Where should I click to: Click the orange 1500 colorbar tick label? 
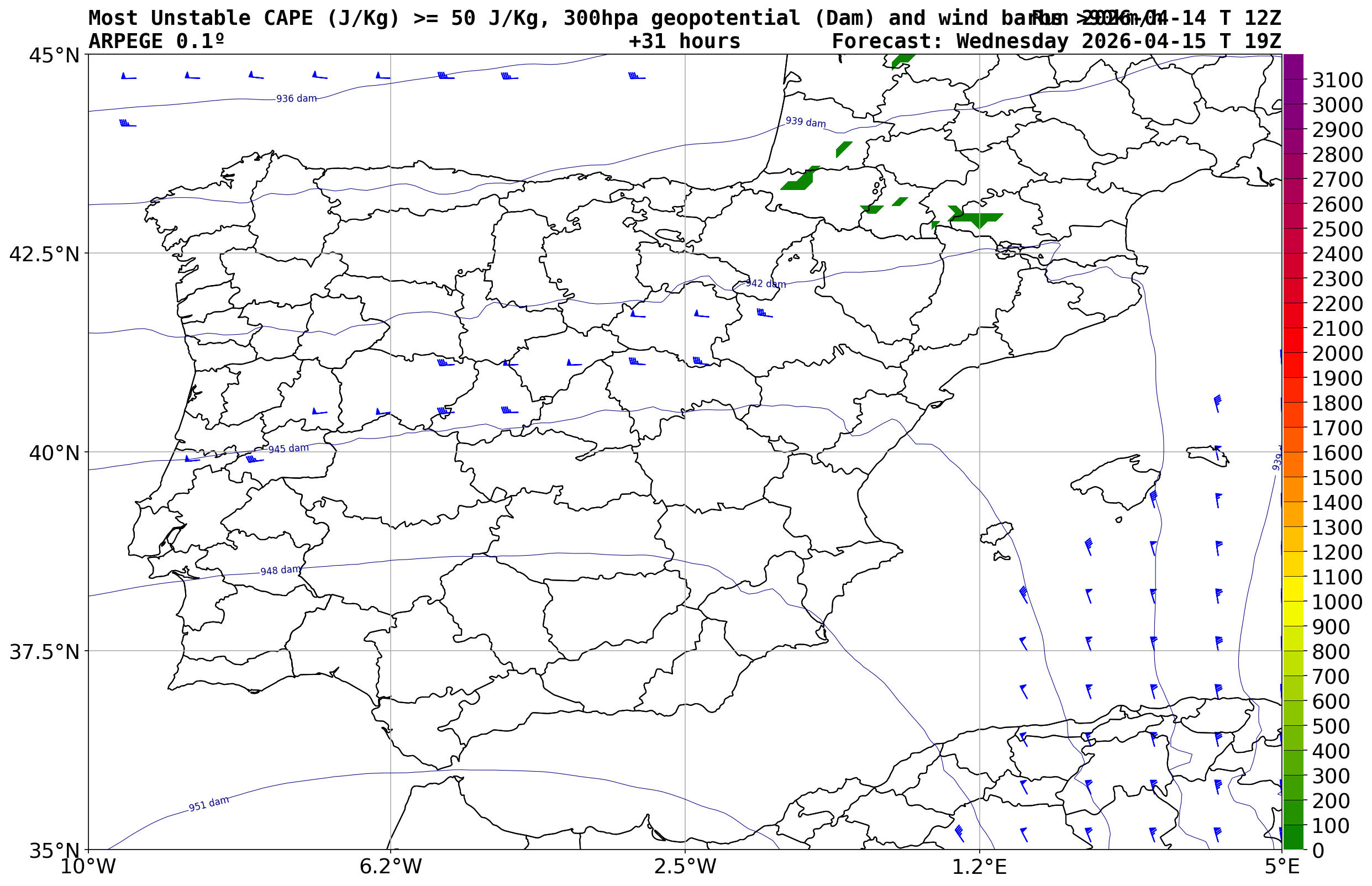1337,477
